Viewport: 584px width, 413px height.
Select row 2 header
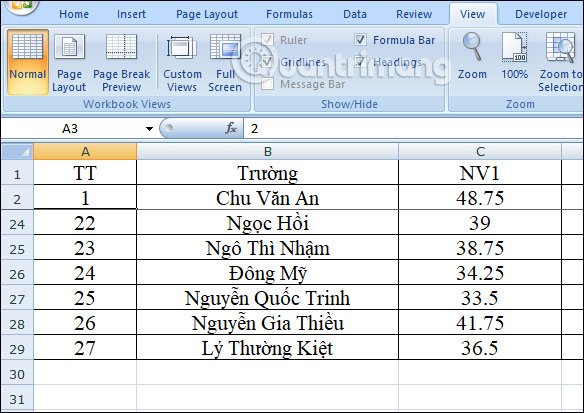17,198
